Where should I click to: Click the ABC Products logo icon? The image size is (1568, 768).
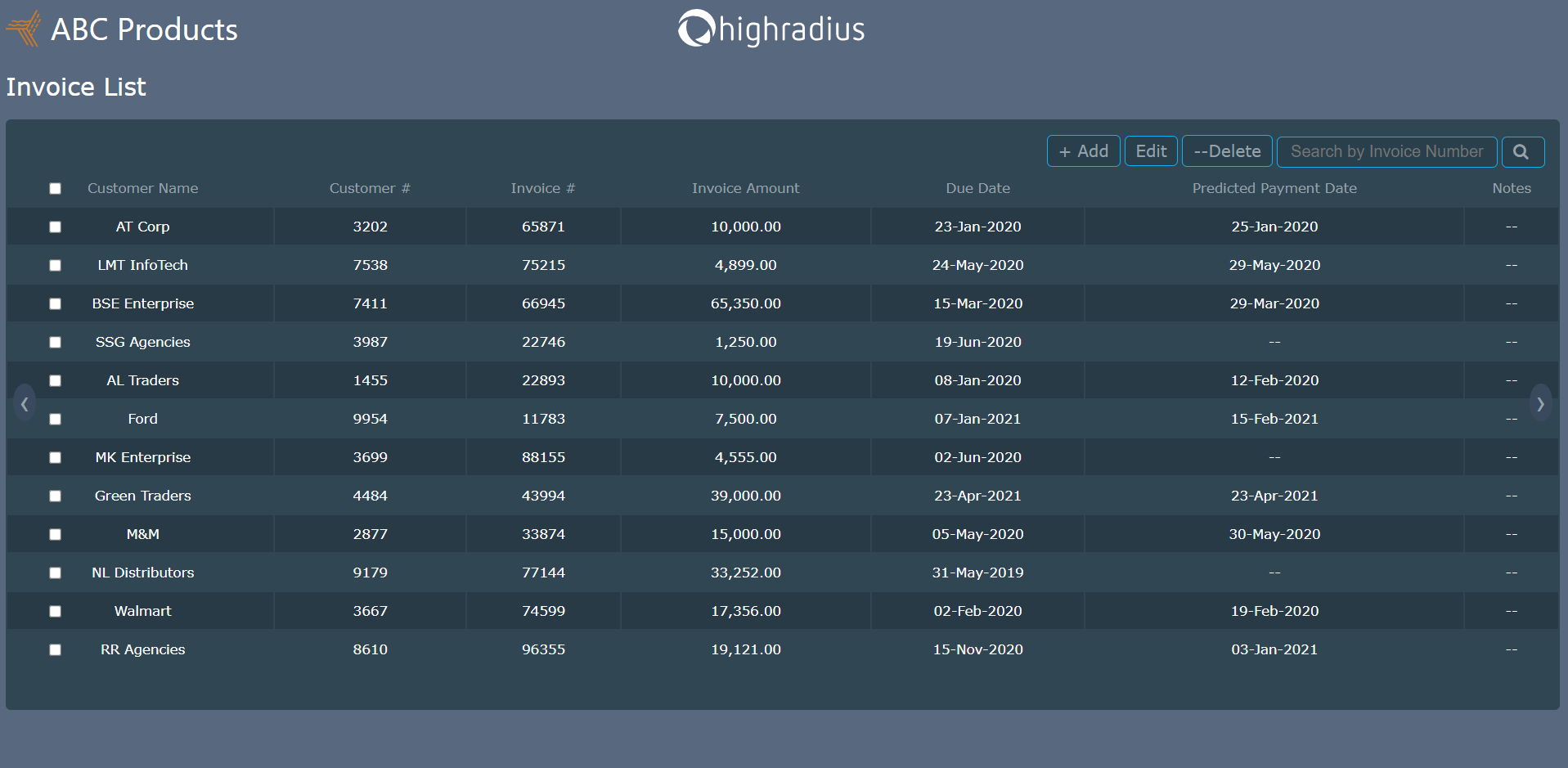pos(24,29)
